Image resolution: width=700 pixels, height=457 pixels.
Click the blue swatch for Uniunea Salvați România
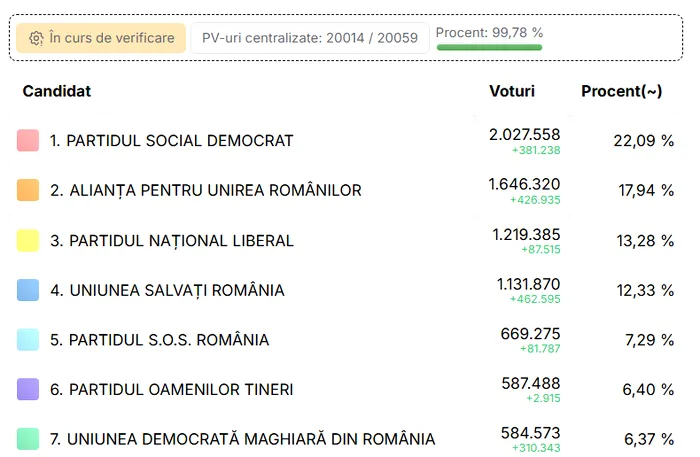click(28, 290)
